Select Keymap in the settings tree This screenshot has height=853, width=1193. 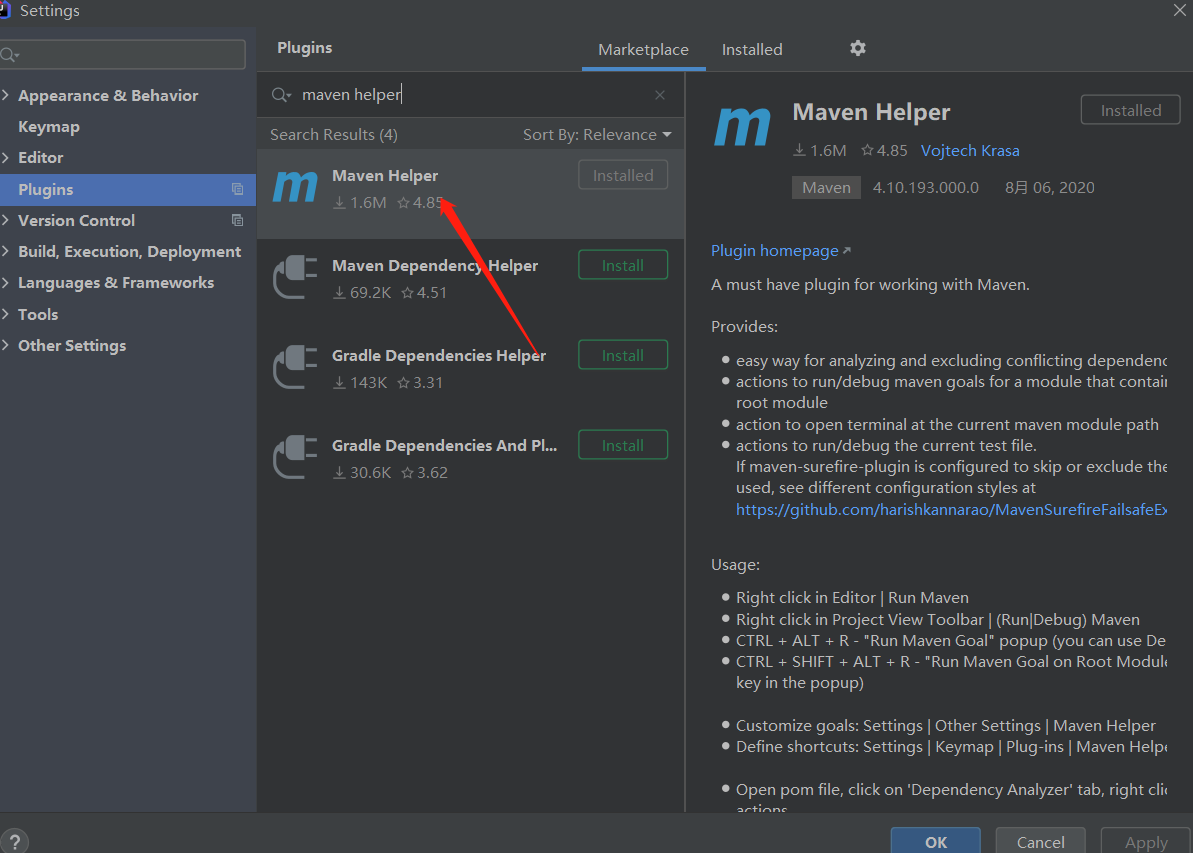point(49,126)
